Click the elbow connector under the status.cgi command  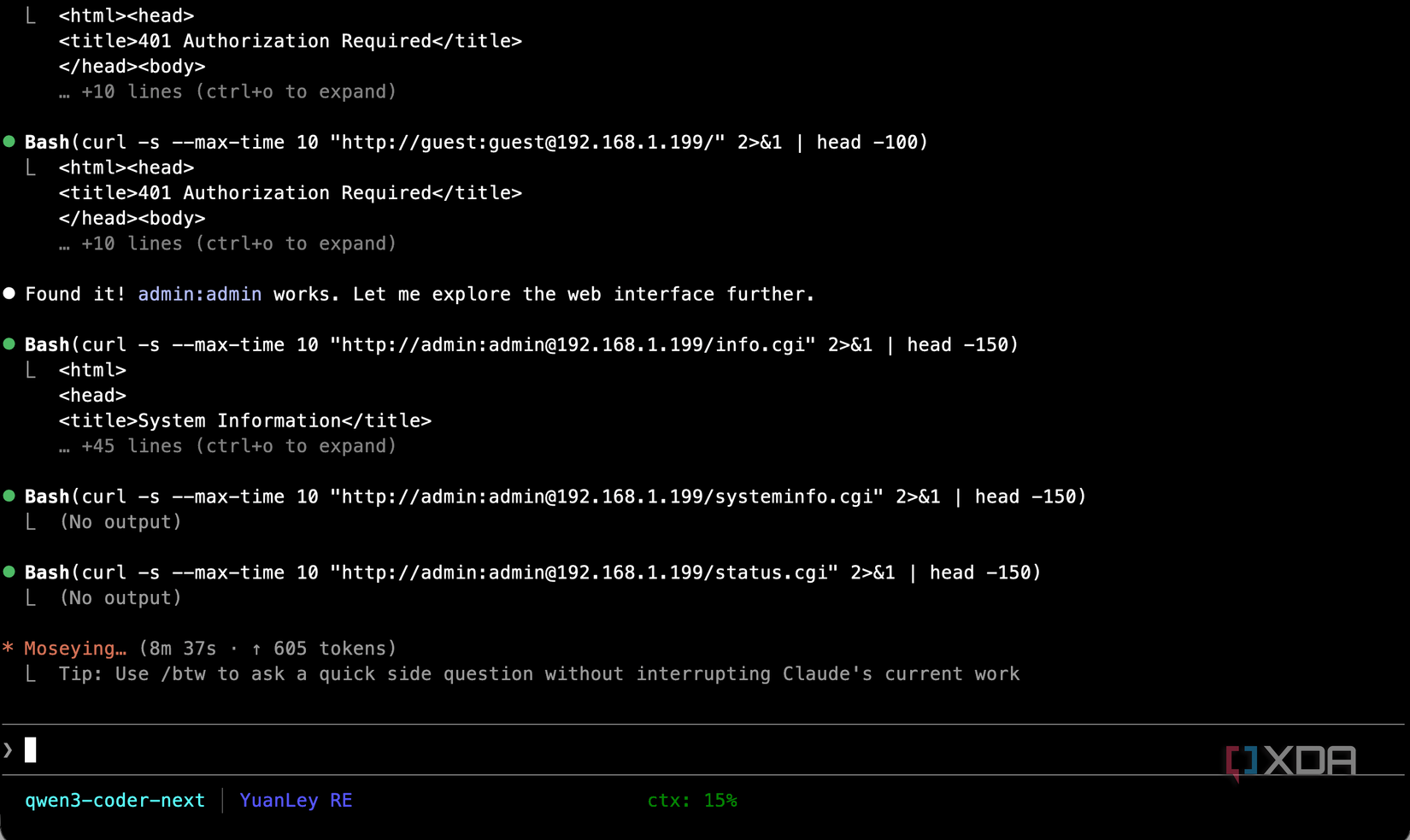point(32,597)
